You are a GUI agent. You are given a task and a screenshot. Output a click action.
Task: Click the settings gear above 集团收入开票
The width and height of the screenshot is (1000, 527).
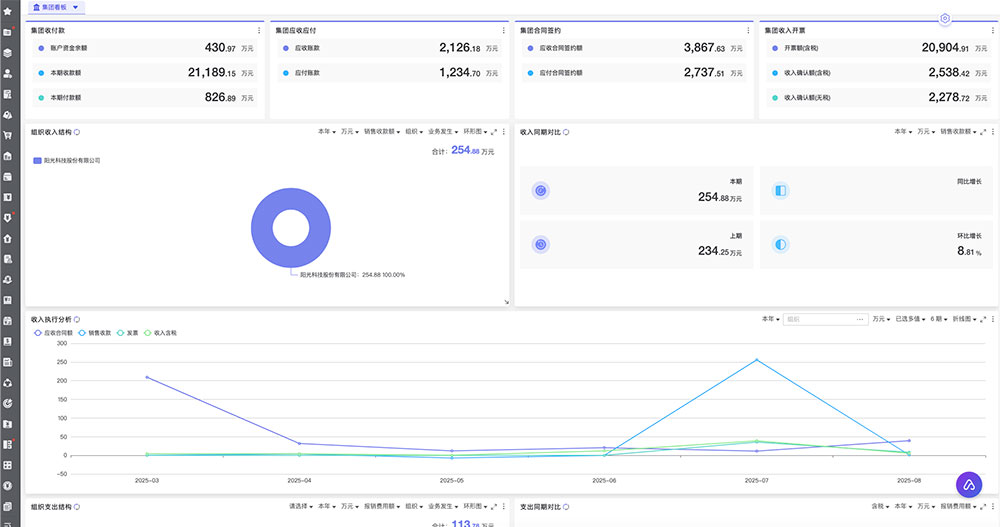945,19
